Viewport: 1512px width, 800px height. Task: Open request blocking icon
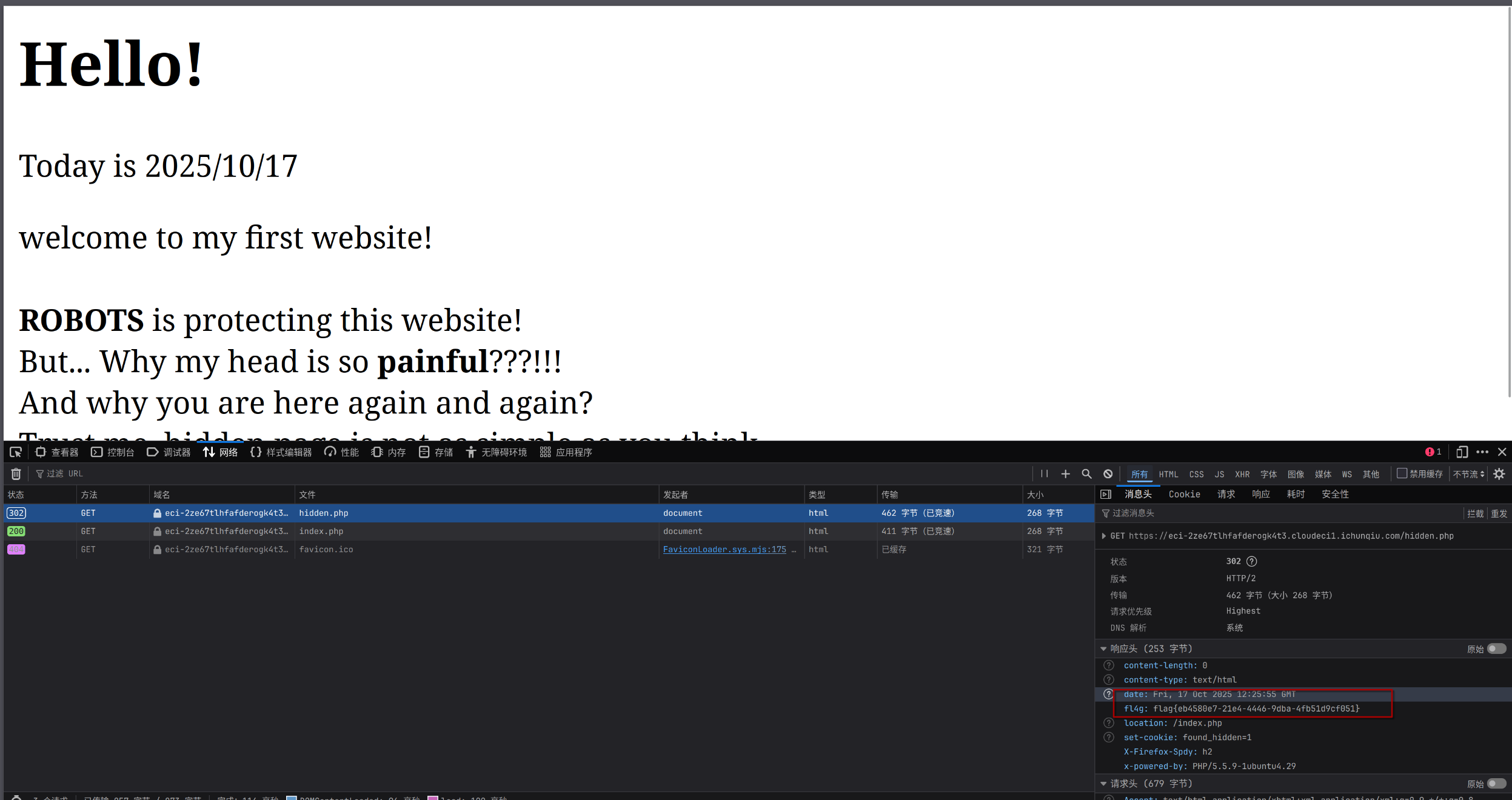tap(1108, 474)
